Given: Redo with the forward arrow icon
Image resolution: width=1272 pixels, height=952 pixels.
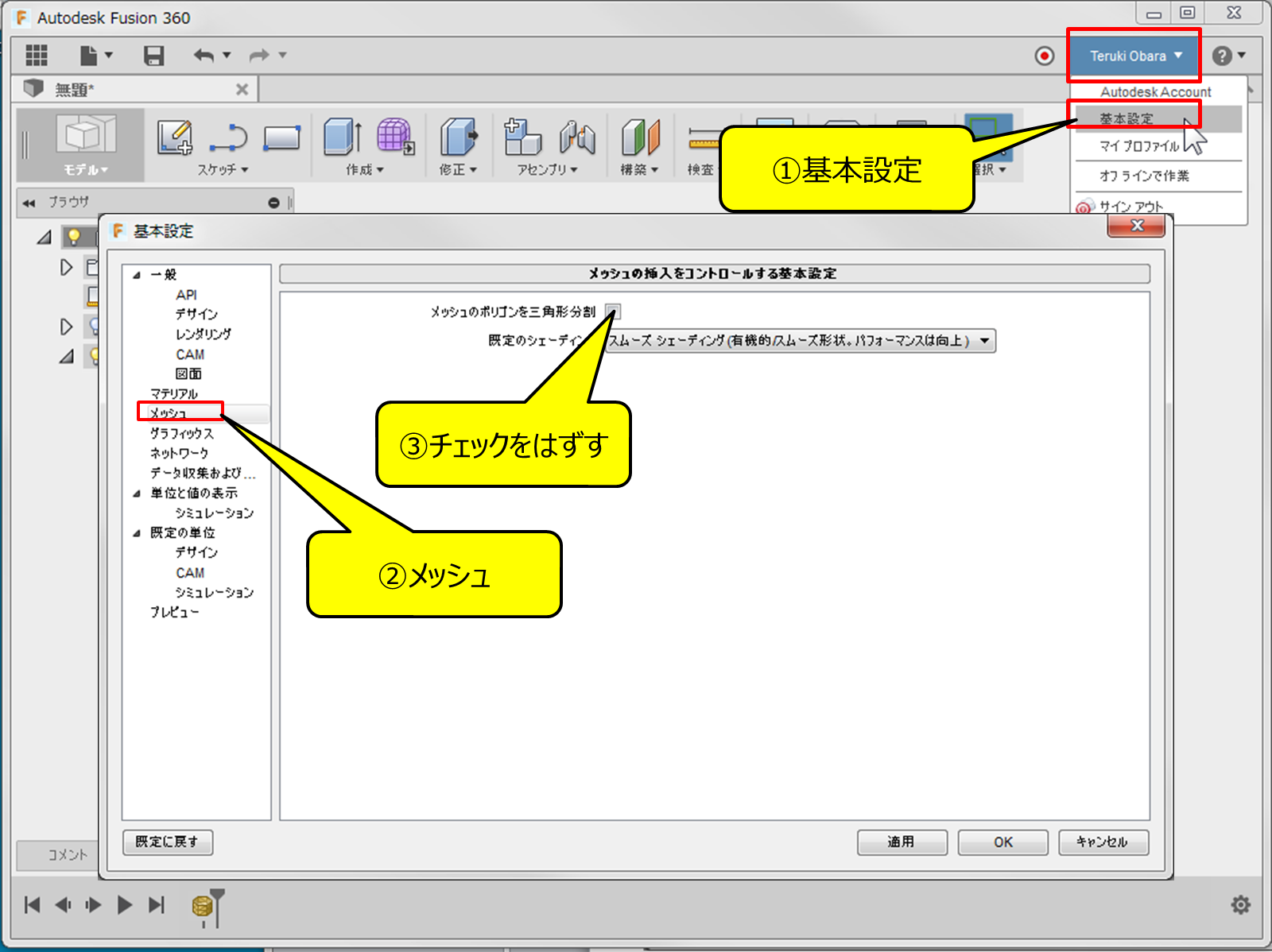Looking at the screenshot, I should click(259, 56).
